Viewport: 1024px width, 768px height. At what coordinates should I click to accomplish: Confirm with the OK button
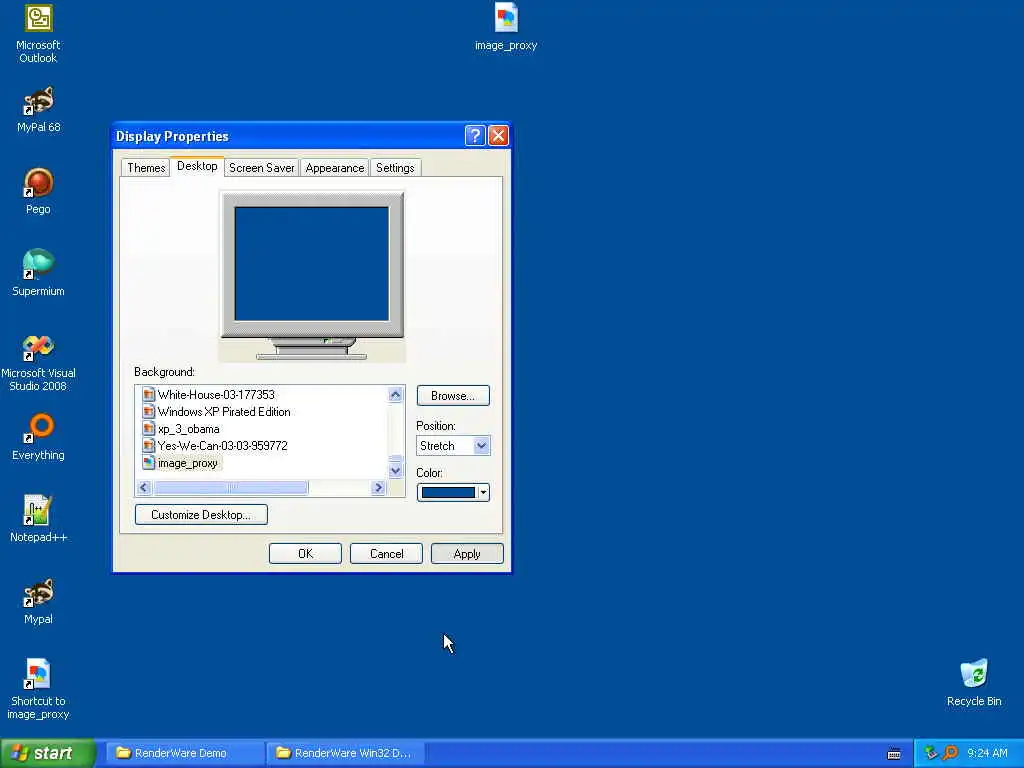(306, 554)
